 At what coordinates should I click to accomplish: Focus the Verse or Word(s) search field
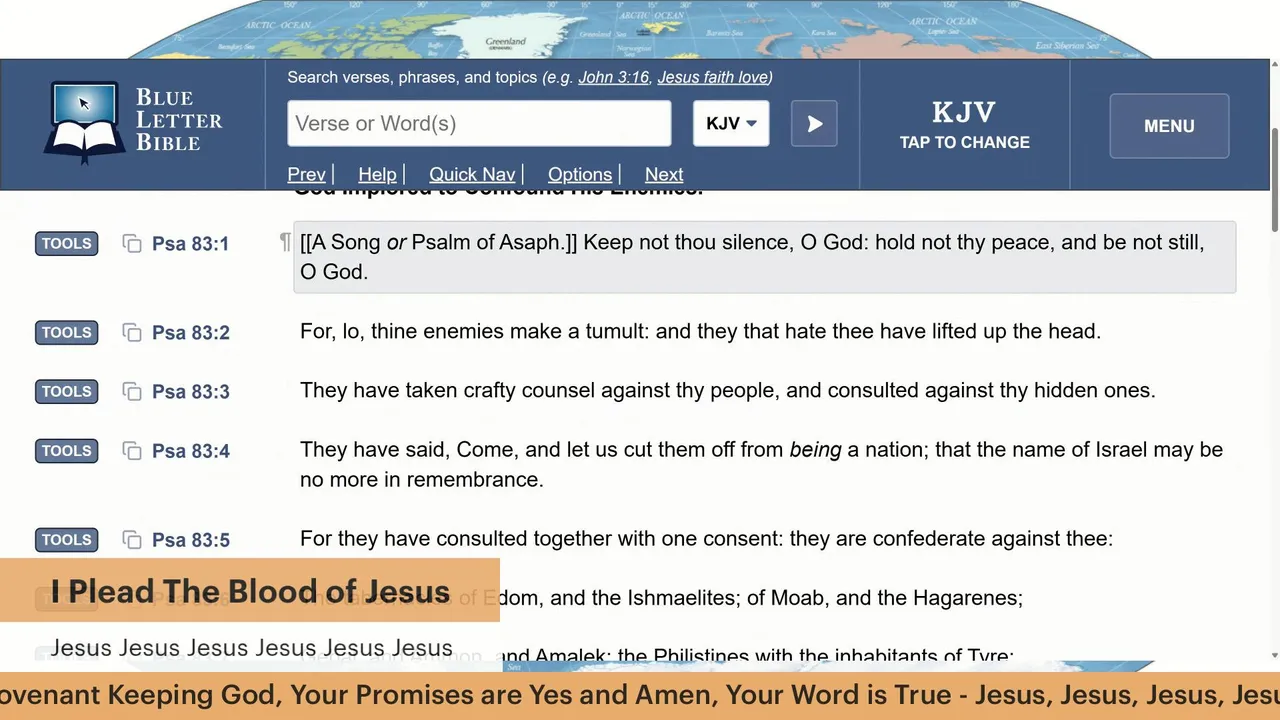(479, 124)
